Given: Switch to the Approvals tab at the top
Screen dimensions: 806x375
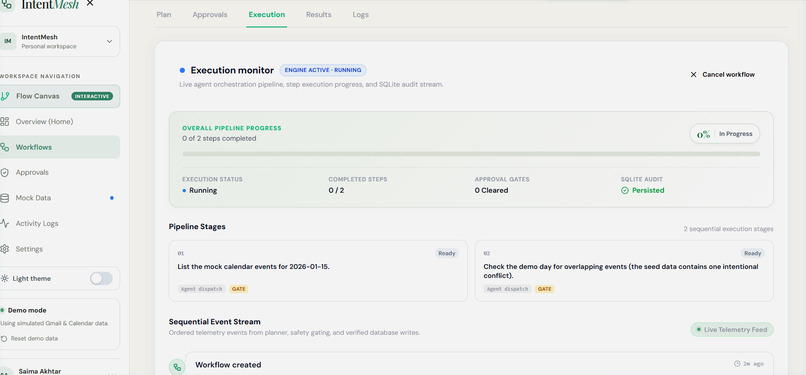Looking at the screenshot, I should coord(210,14).
